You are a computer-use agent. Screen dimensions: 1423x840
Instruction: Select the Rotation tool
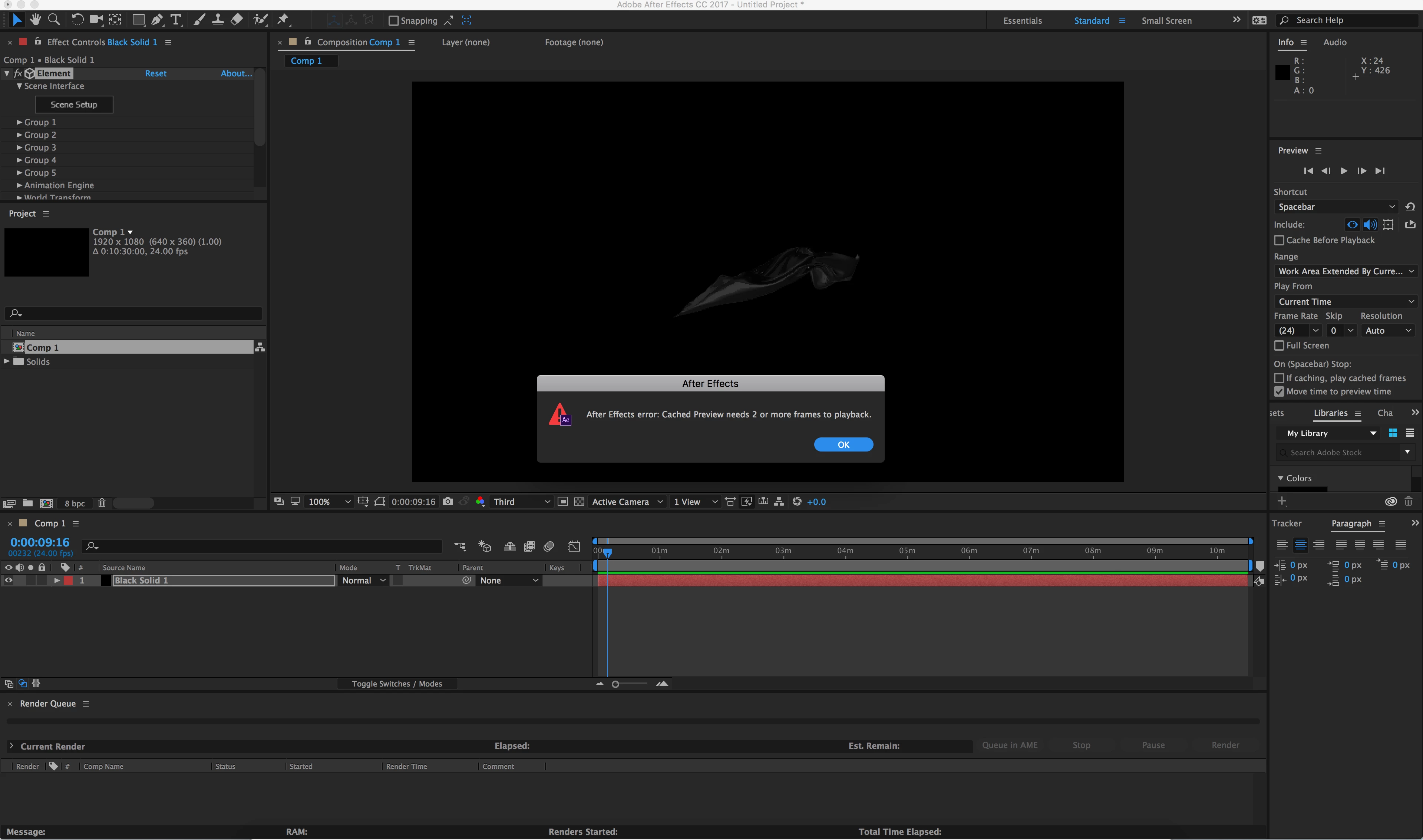77,20
